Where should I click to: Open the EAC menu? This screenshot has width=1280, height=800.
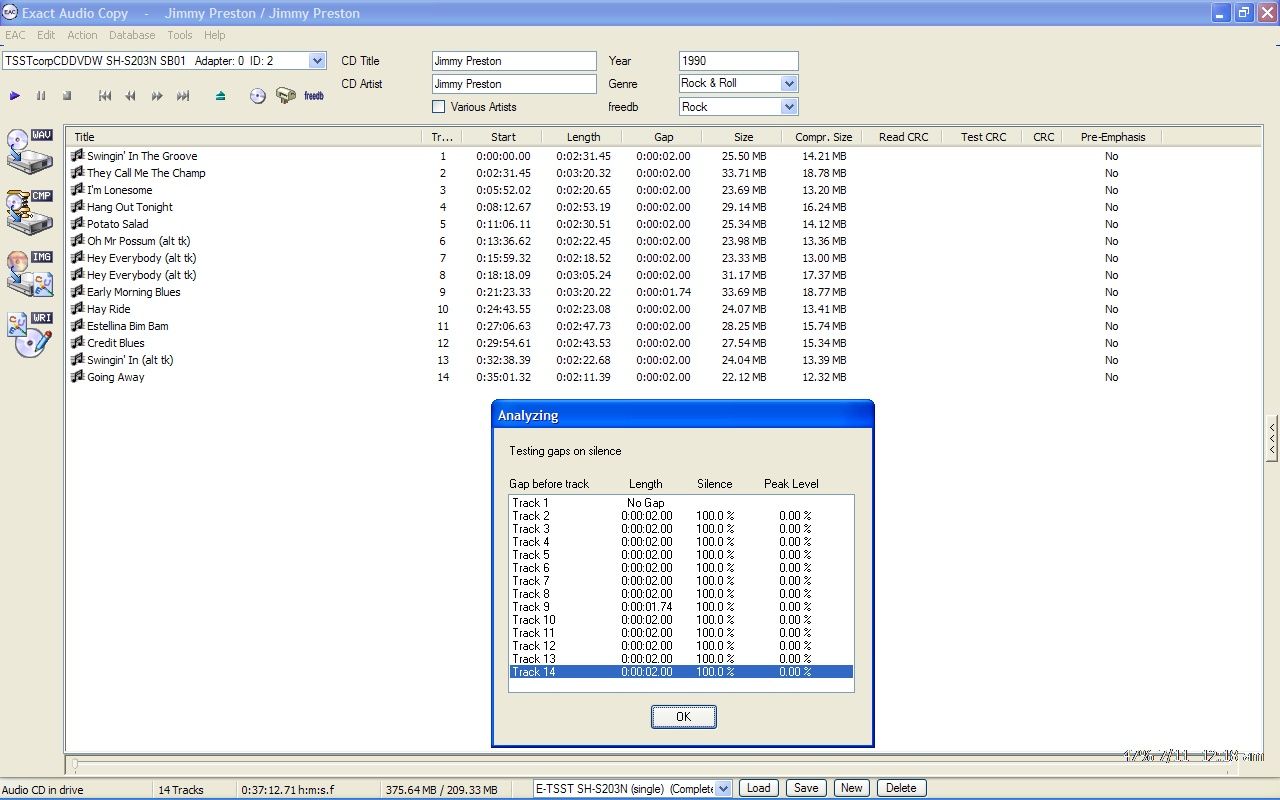(15, 35)
